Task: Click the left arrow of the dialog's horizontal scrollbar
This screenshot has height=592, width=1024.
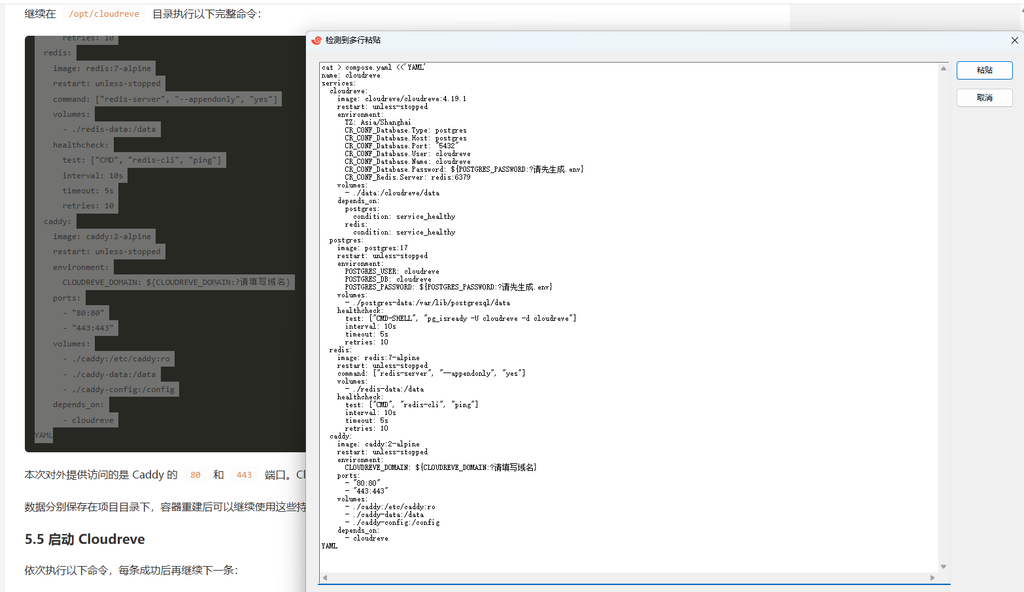Action: click(325, 578)
